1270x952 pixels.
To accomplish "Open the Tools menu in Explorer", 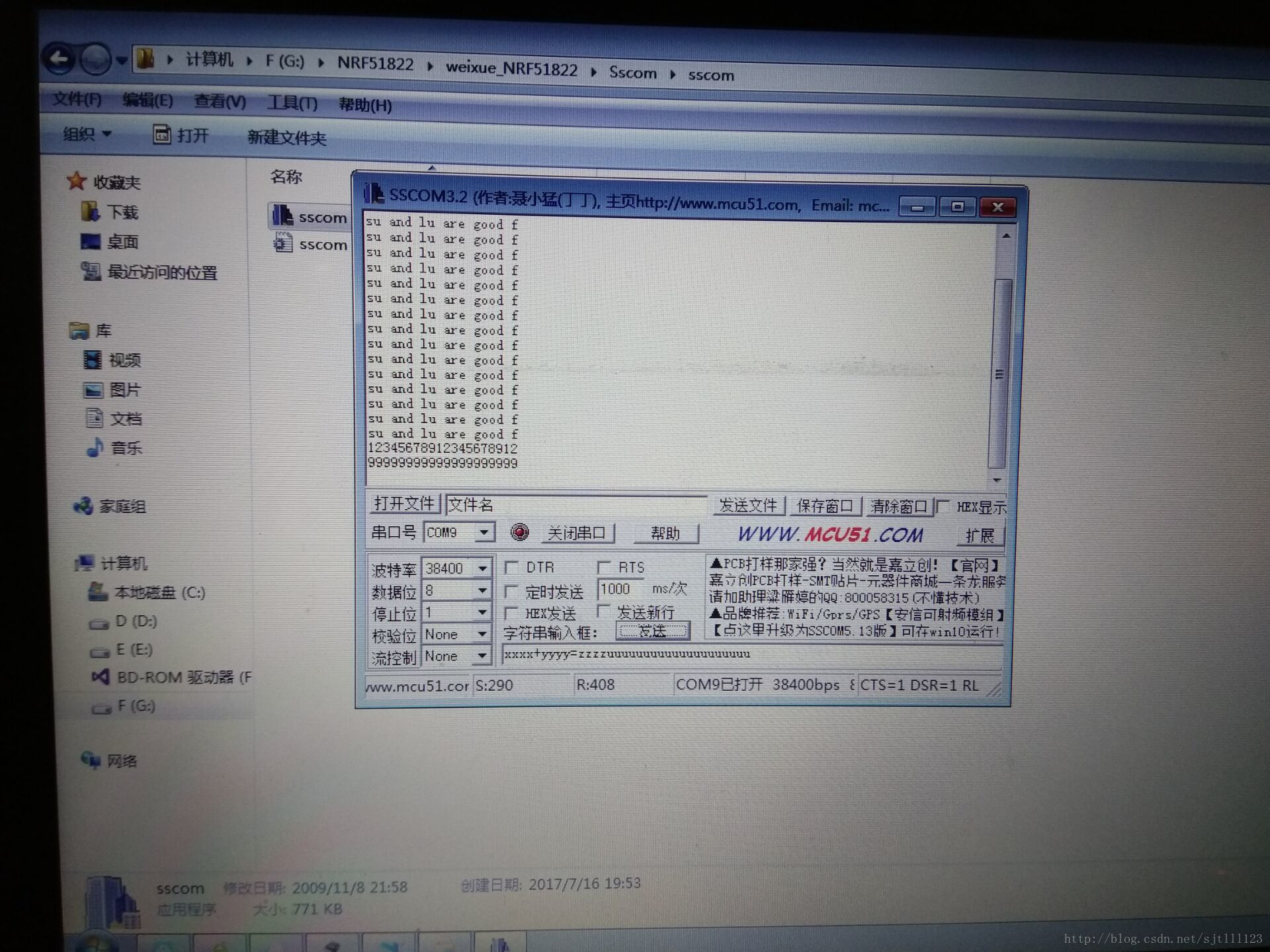I will [292, 102].
